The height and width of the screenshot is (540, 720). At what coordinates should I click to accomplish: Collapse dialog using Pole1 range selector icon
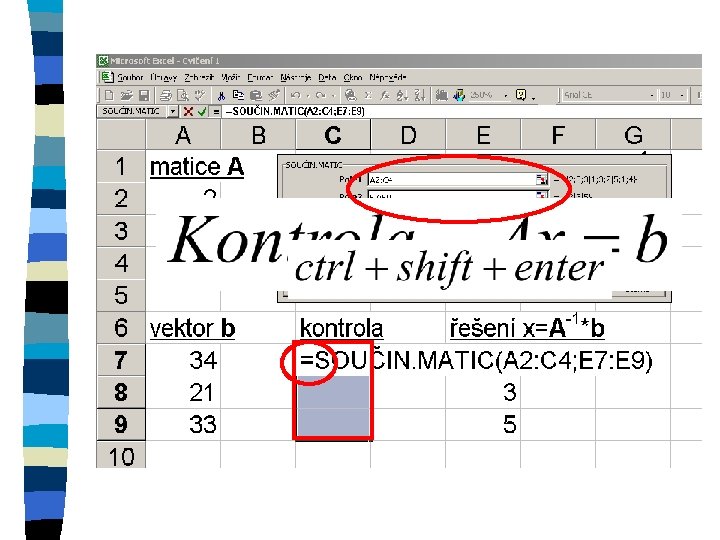click(542, 180)
